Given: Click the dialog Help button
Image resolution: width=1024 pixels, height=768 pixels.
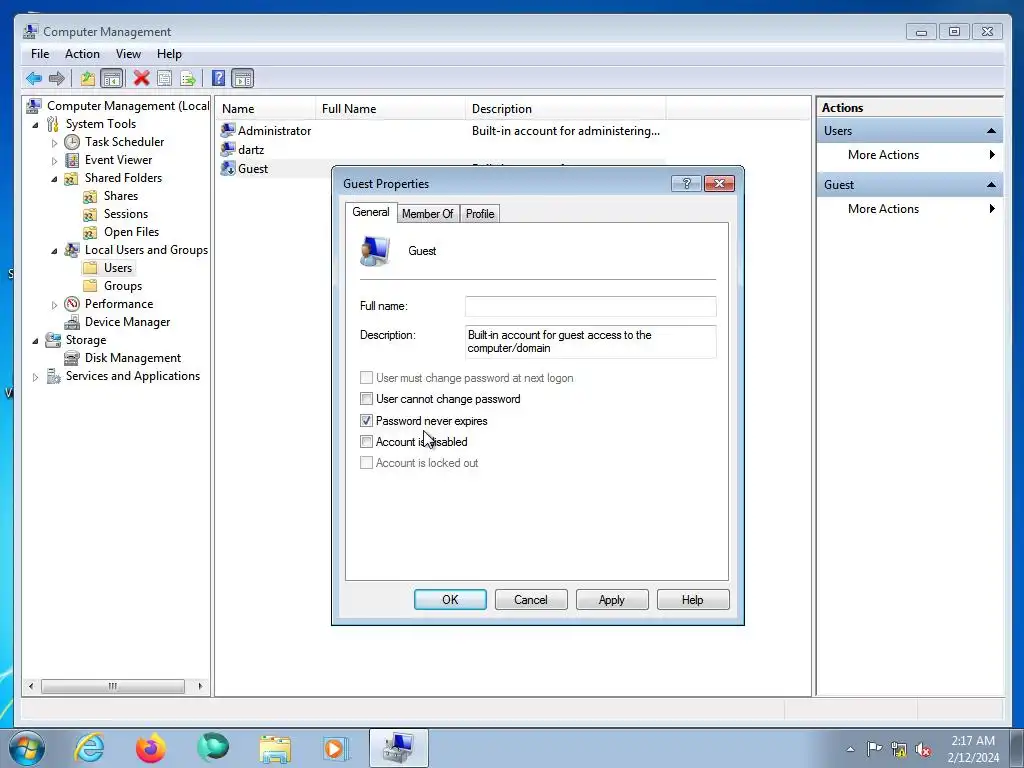Looking at the screenshot, I should pos(693,600).
